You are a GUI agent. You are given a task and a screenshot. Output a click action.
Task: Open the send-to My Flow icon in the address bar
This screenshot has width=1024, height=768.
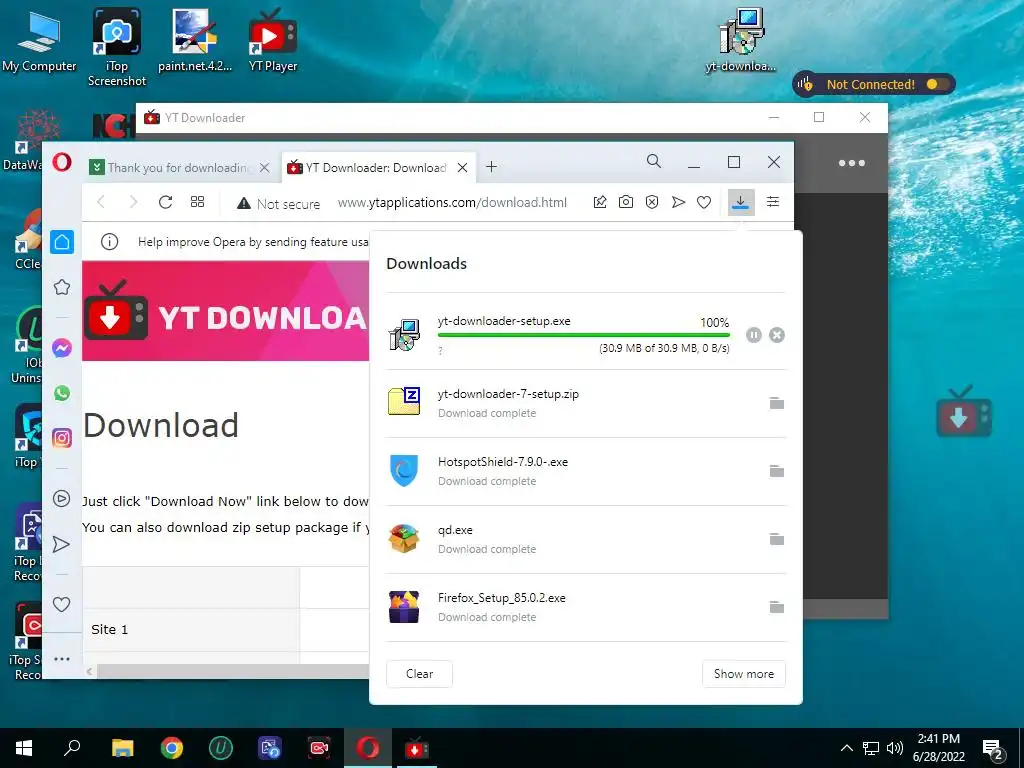coord(678,202)
